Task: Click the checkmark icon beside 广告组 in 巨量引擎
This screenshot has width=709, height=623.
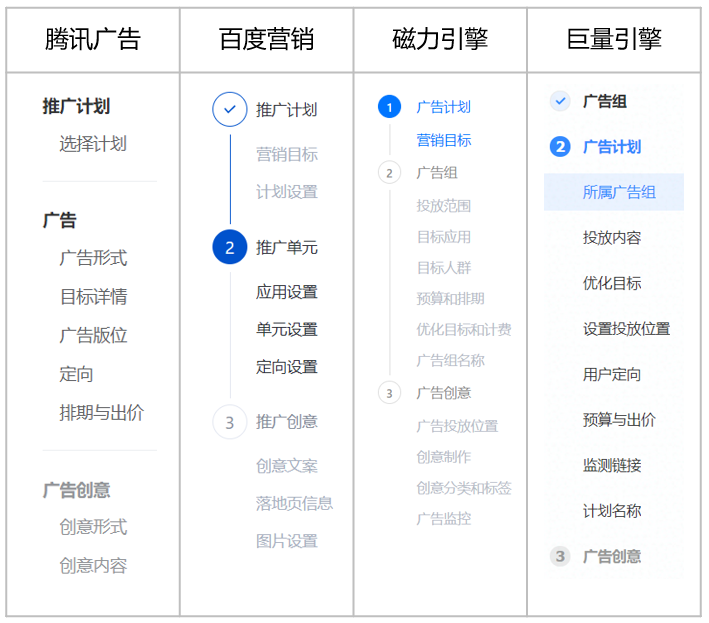Action: click(x=560, y=101)
